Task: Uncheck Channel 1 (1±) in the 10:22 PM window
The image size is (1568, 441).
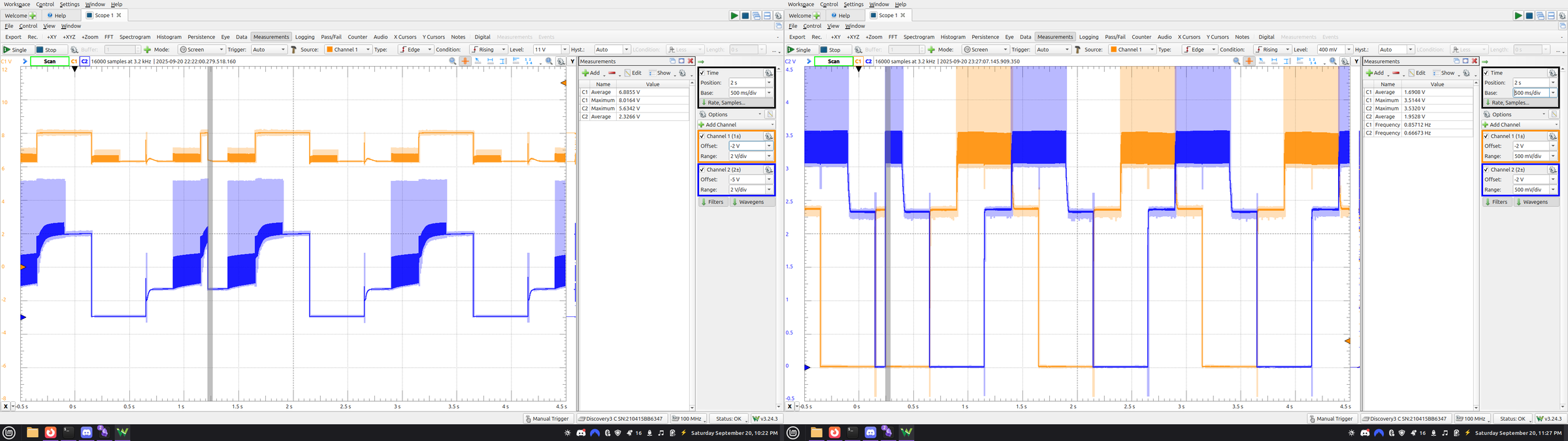Action: pos(702,137)
